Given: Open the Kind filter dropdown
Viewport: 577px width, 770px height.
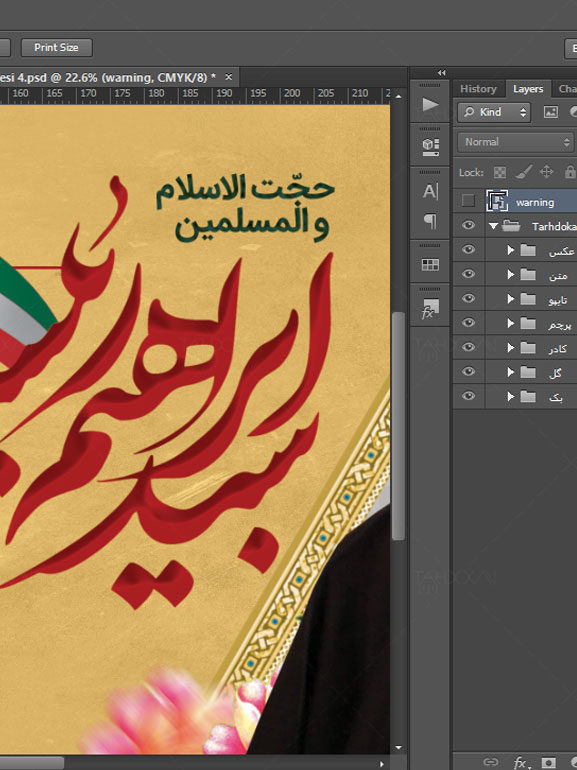Looking at the screenshot, I should [494, 112].
